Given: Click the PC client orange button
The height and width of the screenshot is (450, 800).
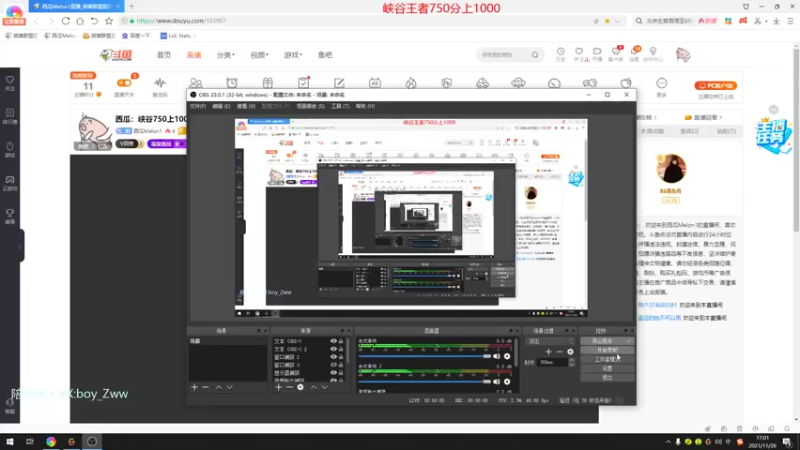Looking at the screenshot, I should [715, 86].
